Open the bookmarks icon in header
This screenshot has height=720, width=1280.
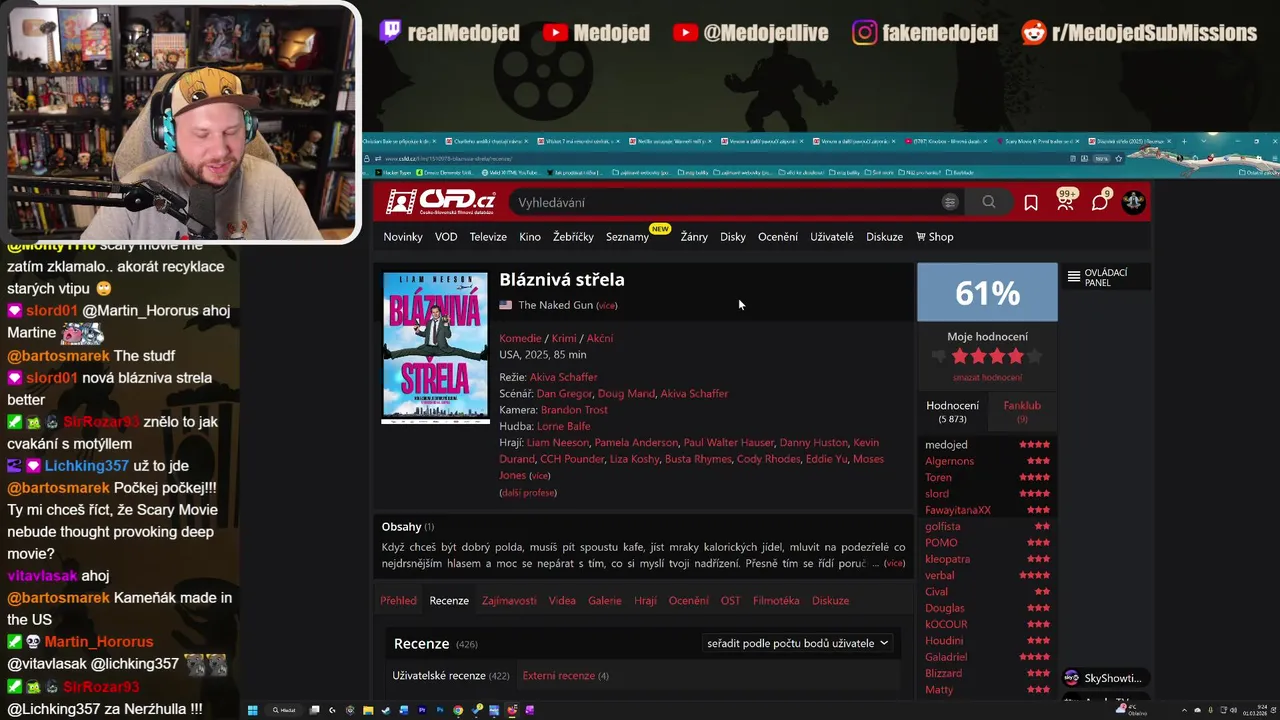tap(1031, 202)
